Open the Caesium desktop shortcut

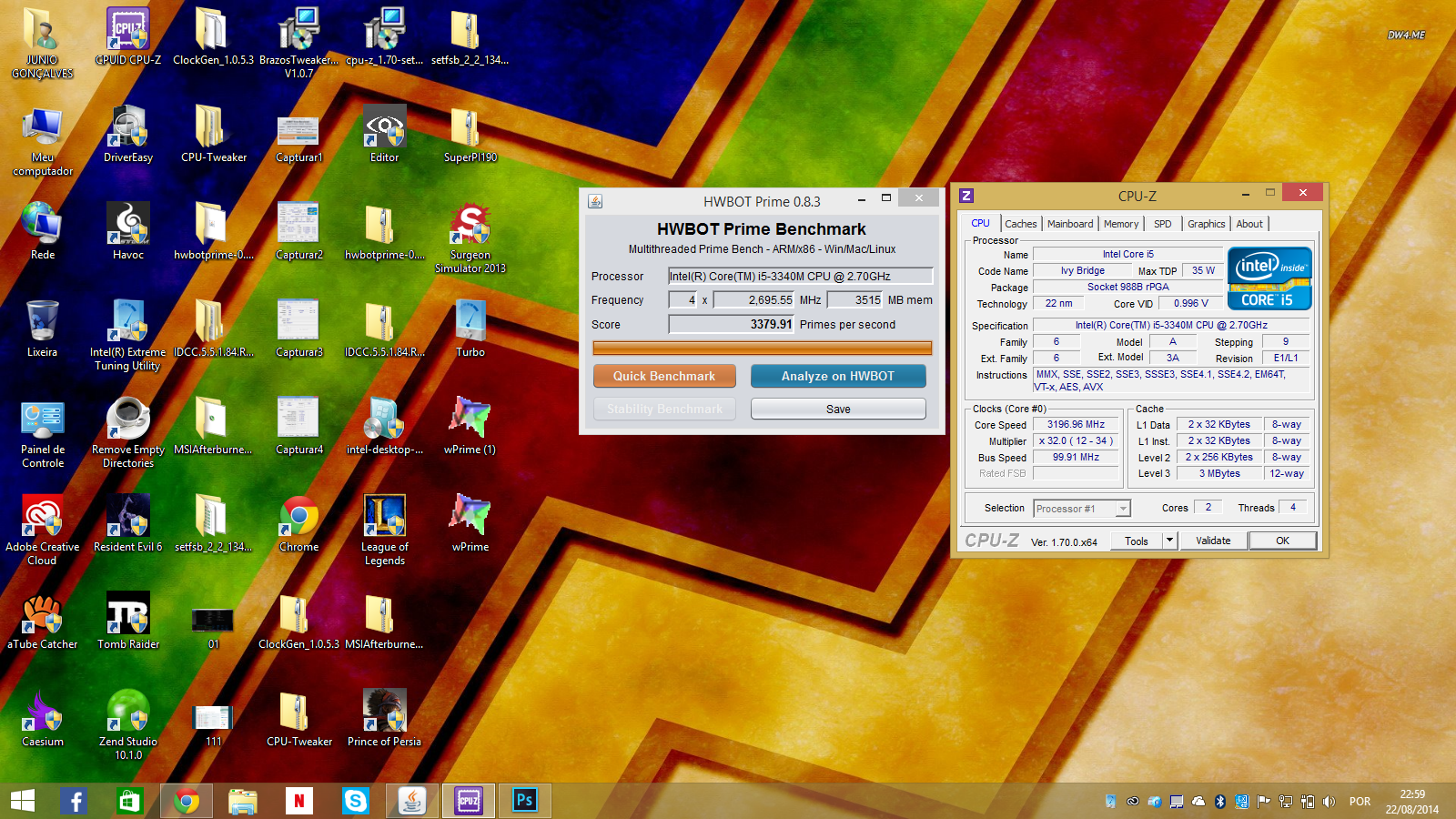point(43,718)
